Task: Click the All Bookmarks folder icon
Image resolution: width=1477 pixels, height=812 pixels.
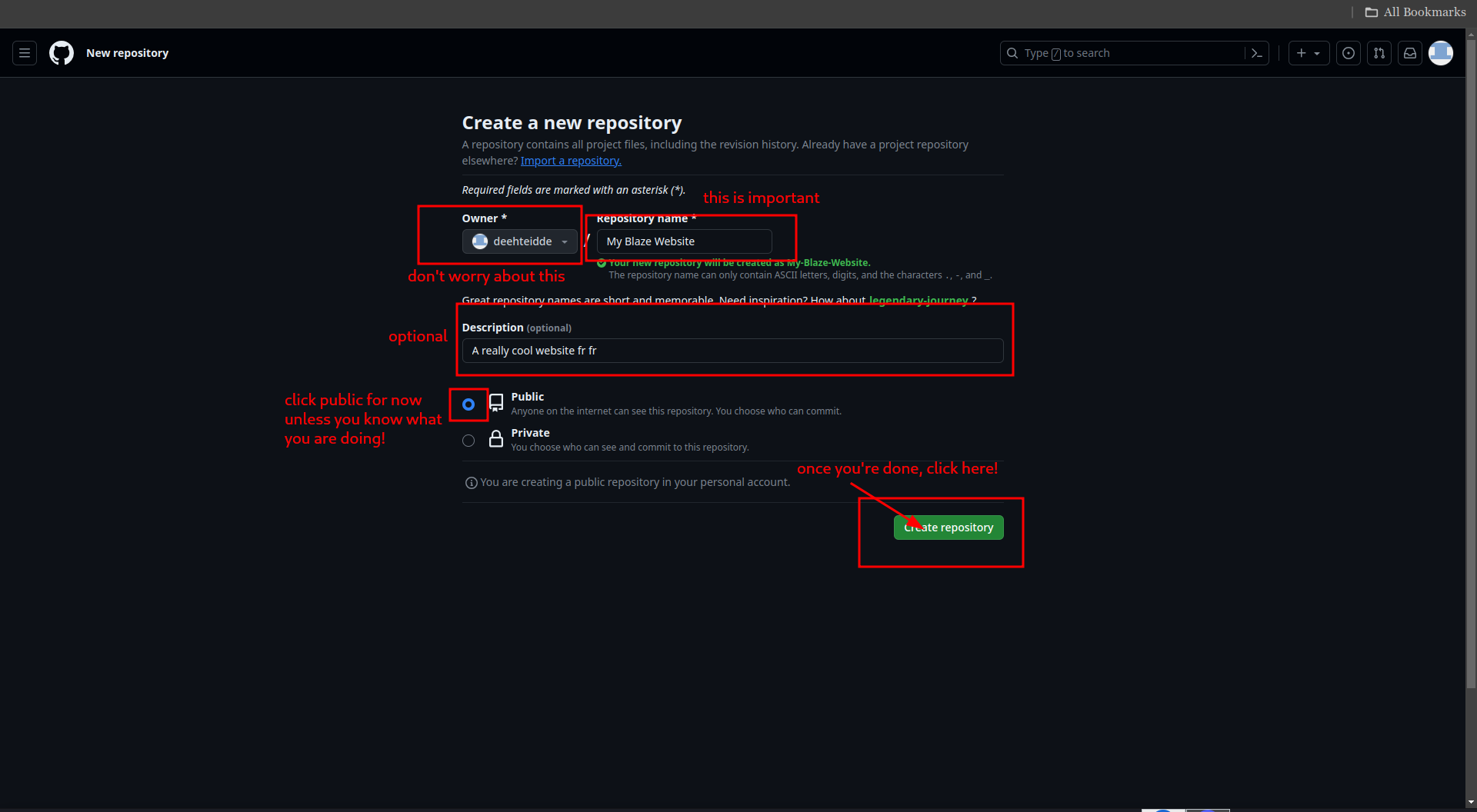Action: 1371,12
